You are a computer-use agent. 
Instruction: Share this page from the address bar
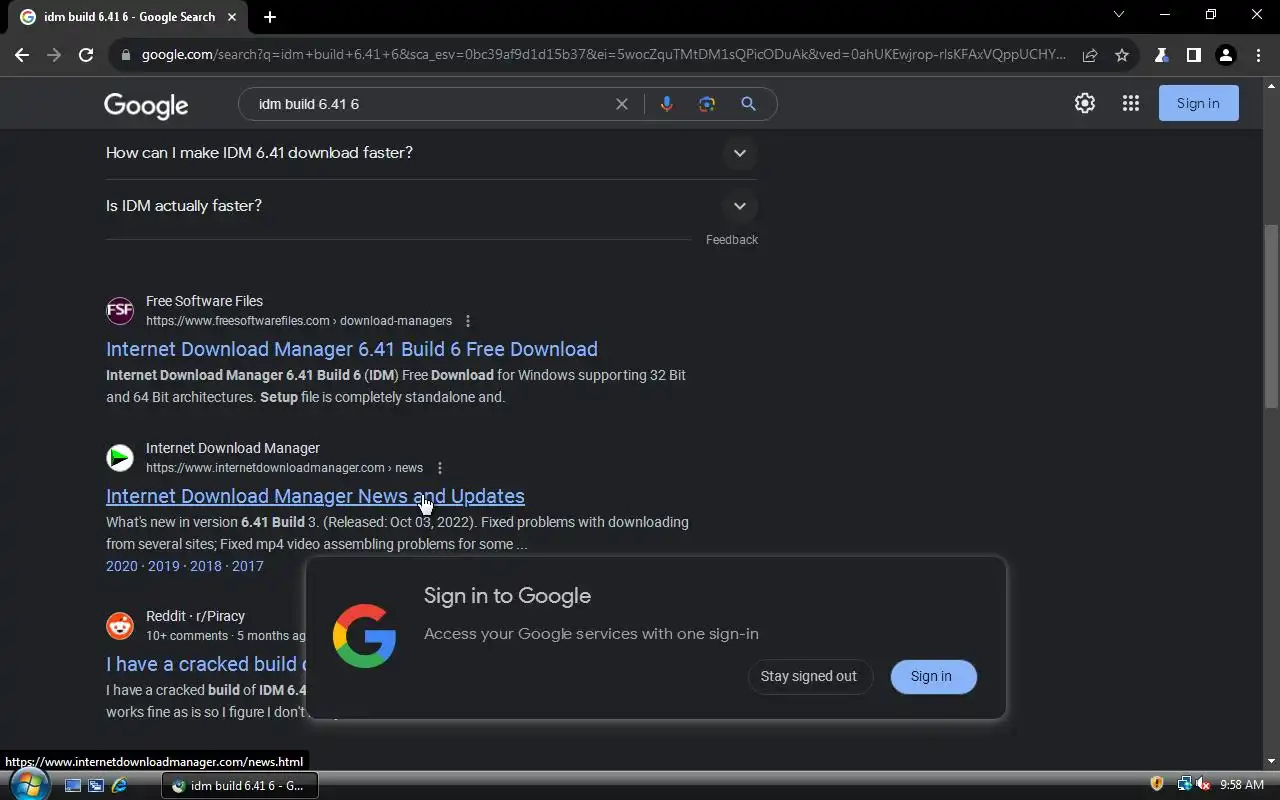[1090, 55]
